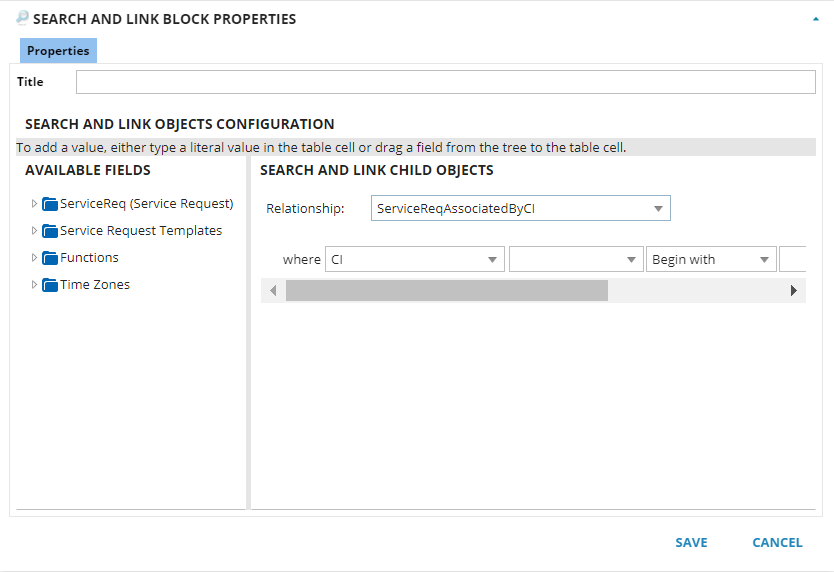Expand the Time Zones tree node
Image resolution: width=834 pixels, height=572 pixels.
coord(34,285)
